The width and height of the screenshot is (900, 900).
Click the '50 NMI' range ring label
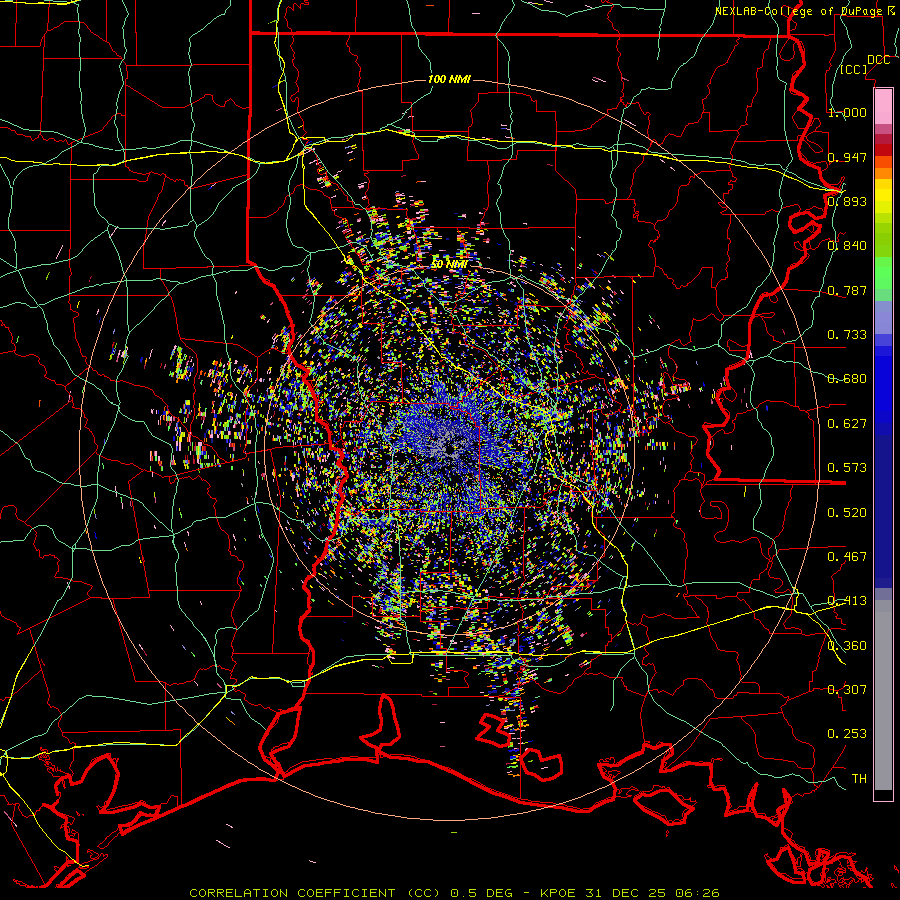[449, 264]
